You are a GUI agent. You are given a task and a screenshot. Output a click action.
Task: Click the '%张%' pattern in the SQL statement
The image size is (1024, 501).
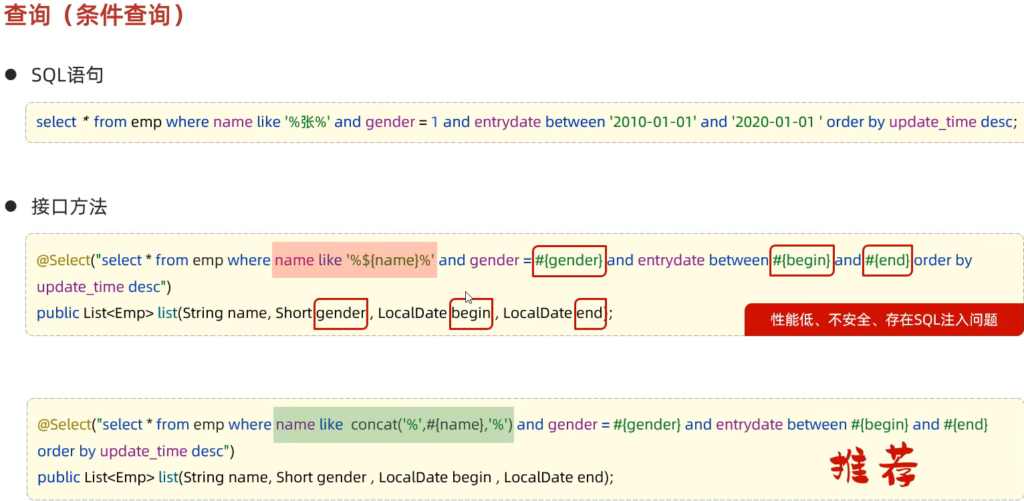click(308, 122)
